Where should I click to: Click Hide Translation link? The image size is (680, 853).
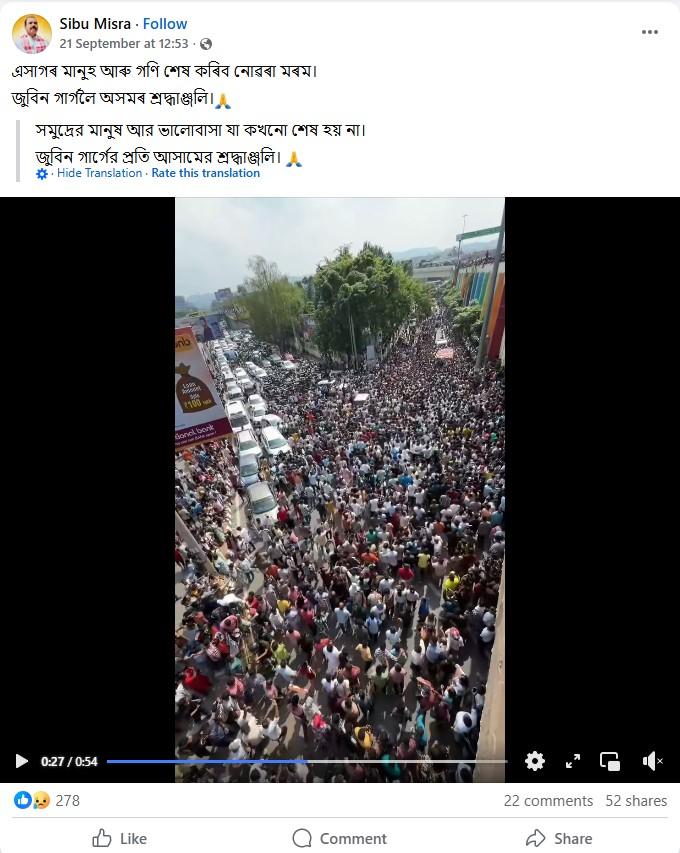click(x=100, y=173)
